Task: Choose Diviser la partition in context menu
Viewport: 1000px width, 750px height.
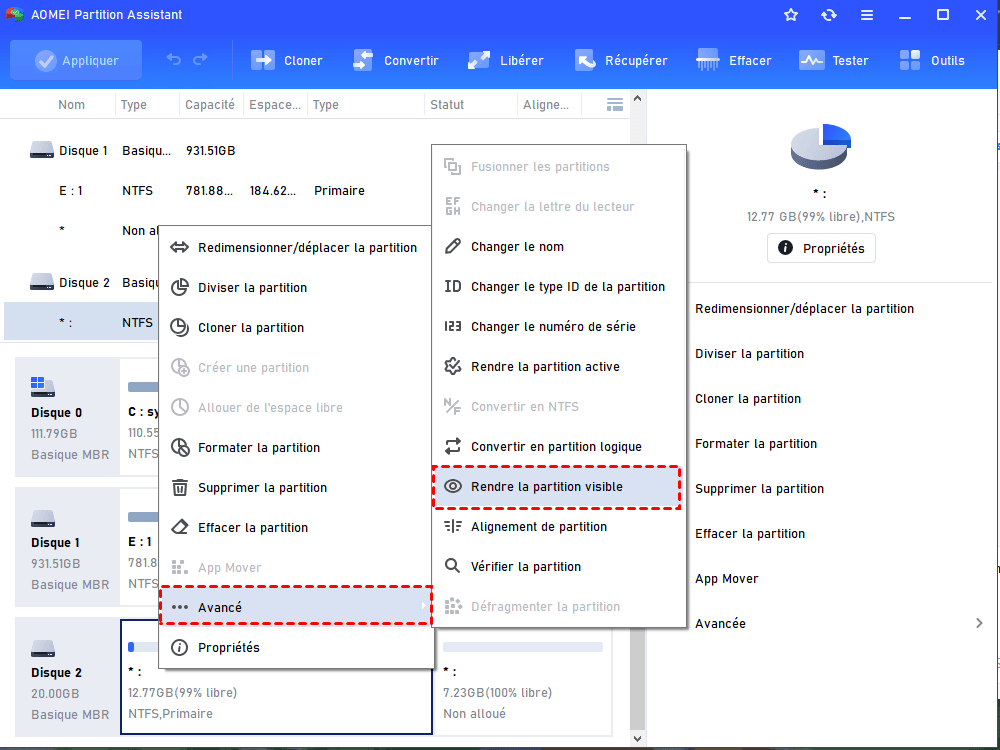Action: (x=297, y=288)
